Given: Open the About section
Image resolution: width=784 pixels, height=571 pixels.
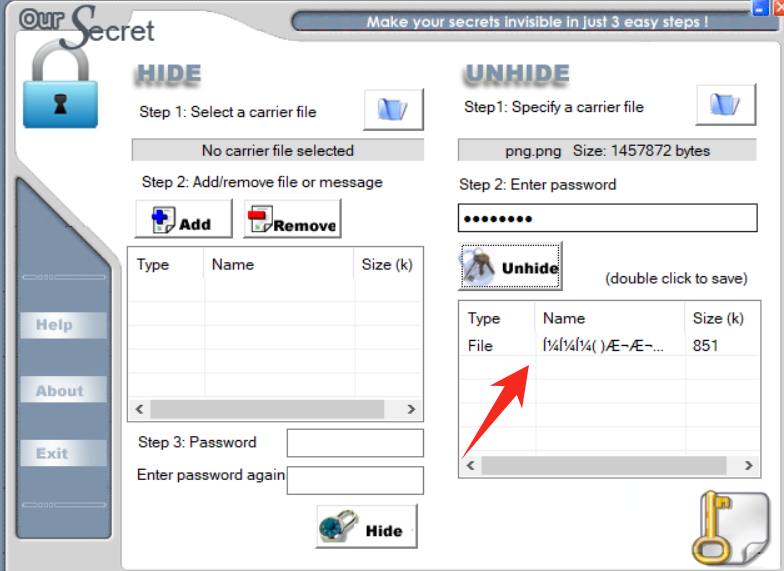Looking at the screenshot, I should [x=64, y=390].
